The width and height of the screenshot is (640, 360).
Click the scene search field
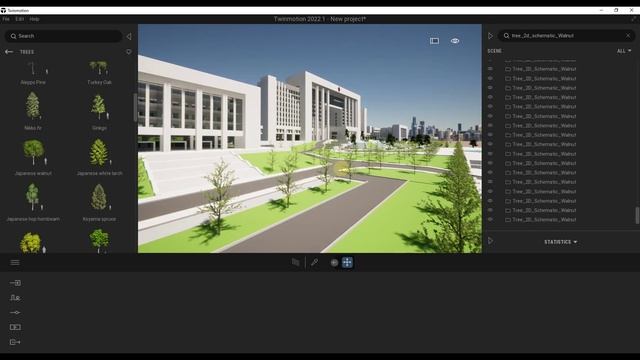click(x=566, y=36)
